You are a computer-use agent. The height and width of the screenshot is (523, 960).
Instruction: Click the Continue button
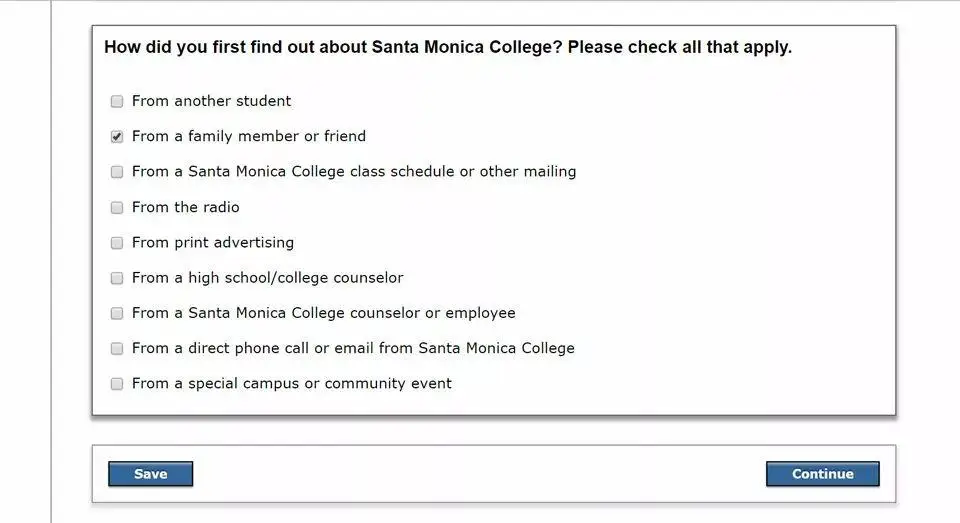[822, 474]
